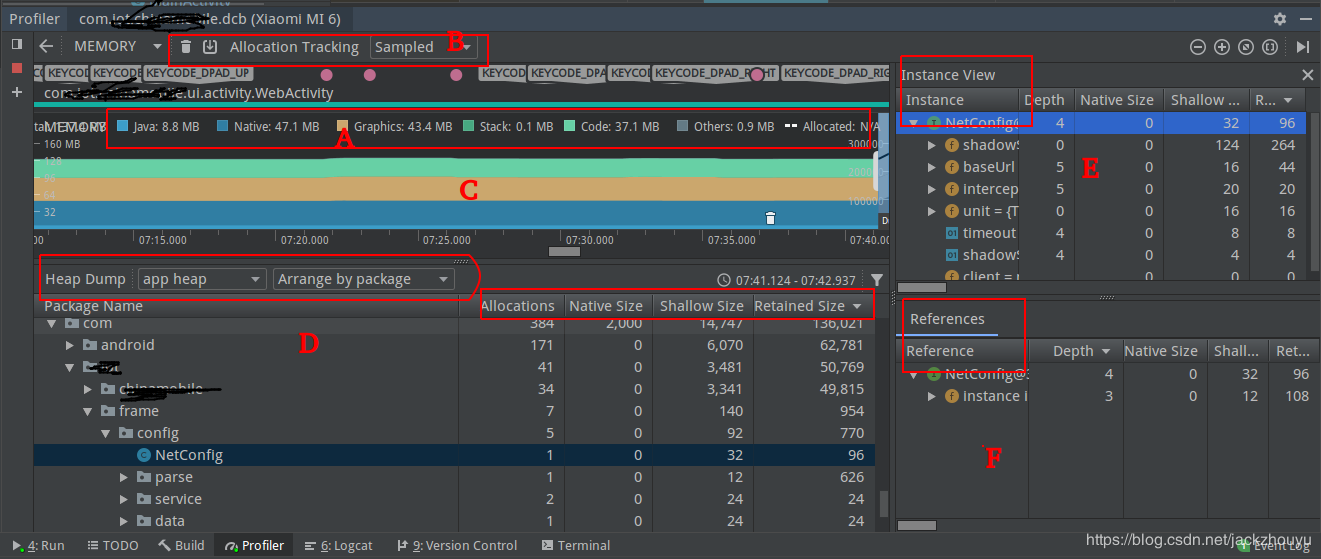Image resolution: width=1321 pixels, height=559 pixels.
Task: Collapse the frame package node
Action: pyautogui.click(x=88, y=411)
